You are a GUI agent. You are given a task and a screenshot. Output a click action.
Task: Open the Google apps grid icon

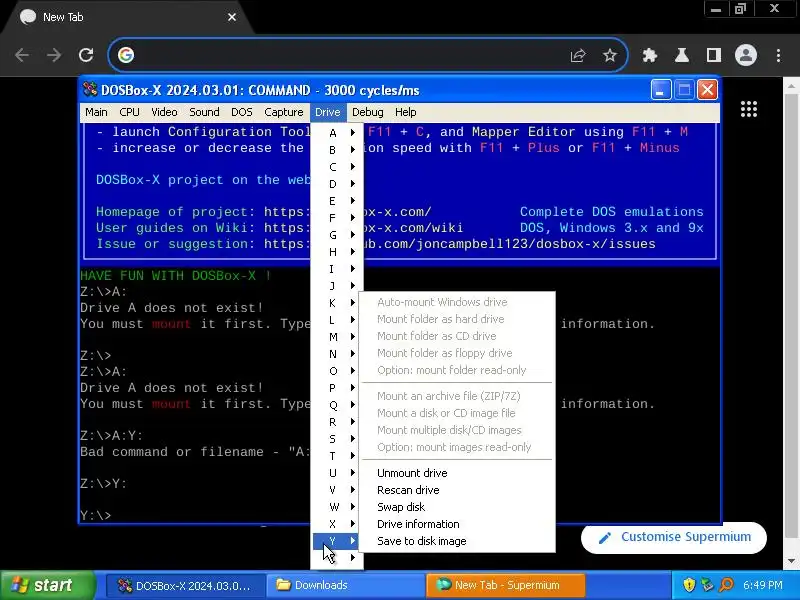[748, 109]
